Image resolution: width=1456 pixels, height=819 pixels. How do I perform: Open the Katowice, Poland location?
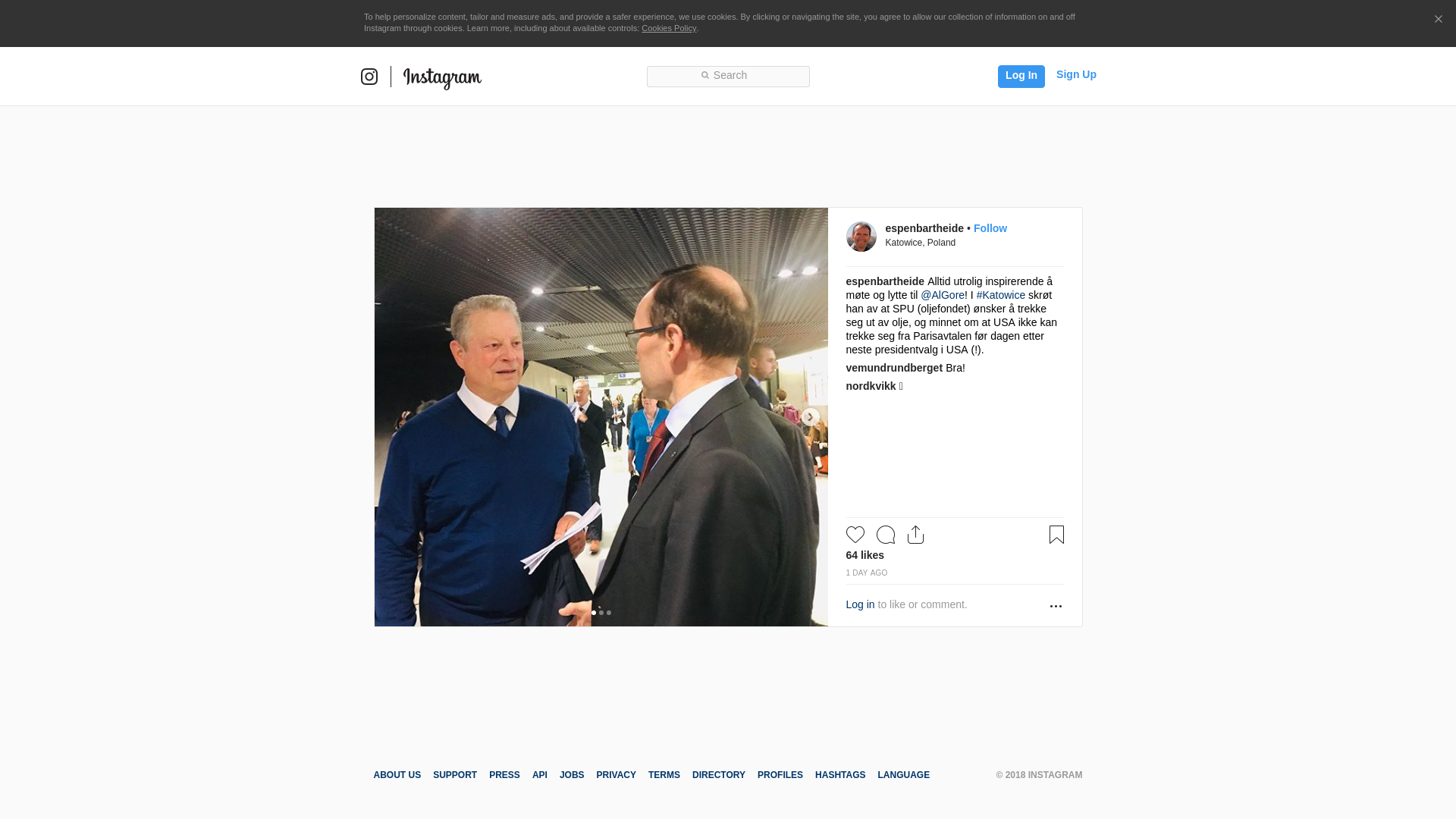pos(921,243)
